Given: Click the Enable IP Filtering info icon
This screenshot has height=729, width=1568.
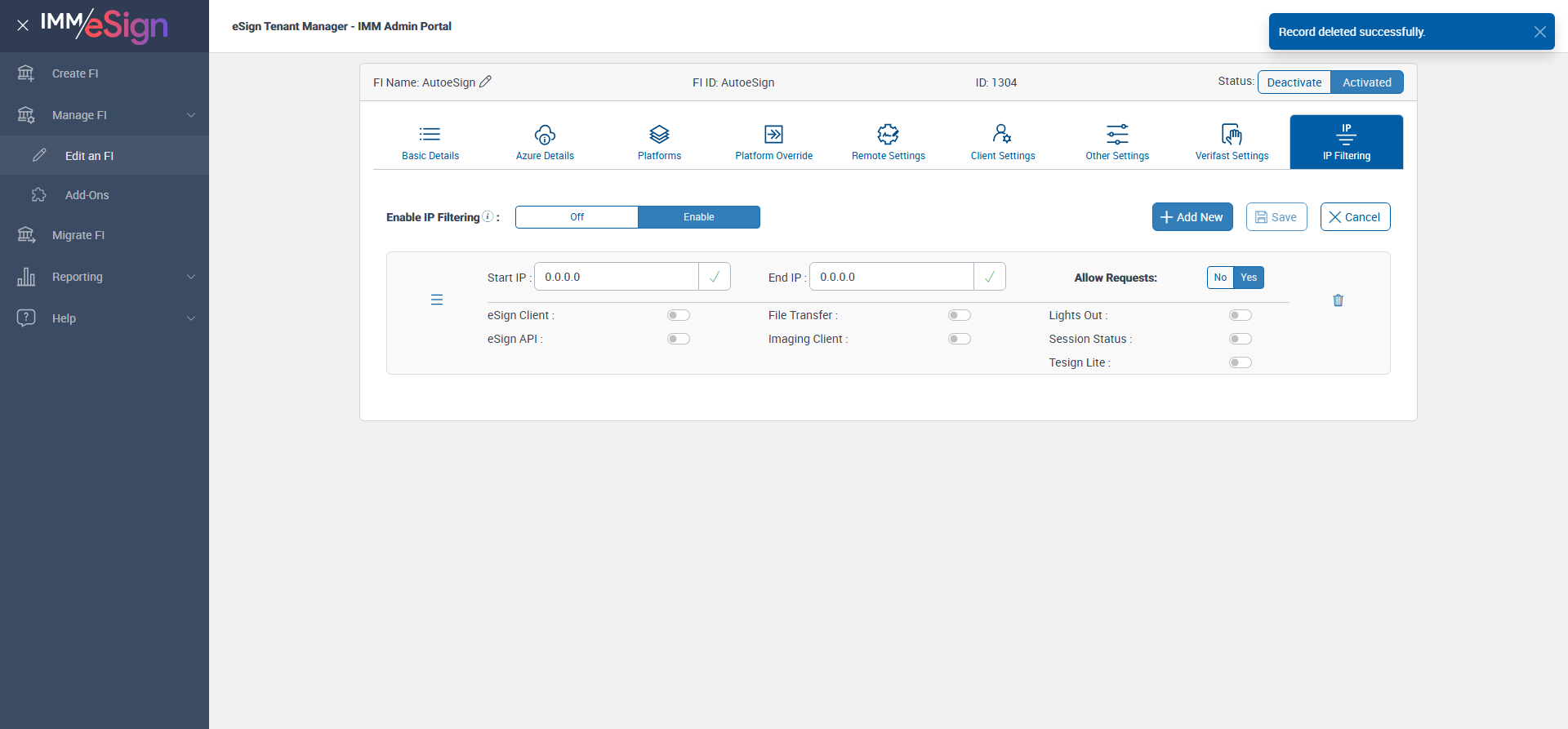Looking at the screenshot, I should click(x=488, y=216).
